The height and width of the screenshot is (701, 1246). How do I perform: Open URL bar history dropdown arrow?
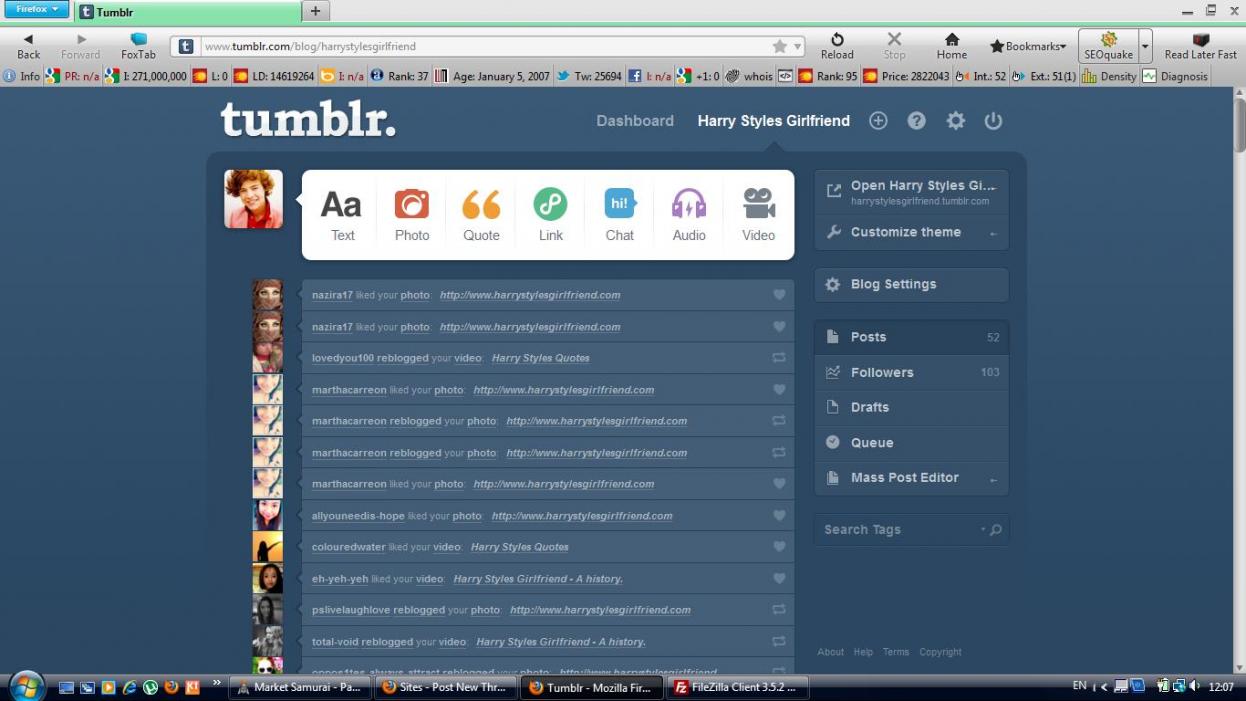click(798, 46)
